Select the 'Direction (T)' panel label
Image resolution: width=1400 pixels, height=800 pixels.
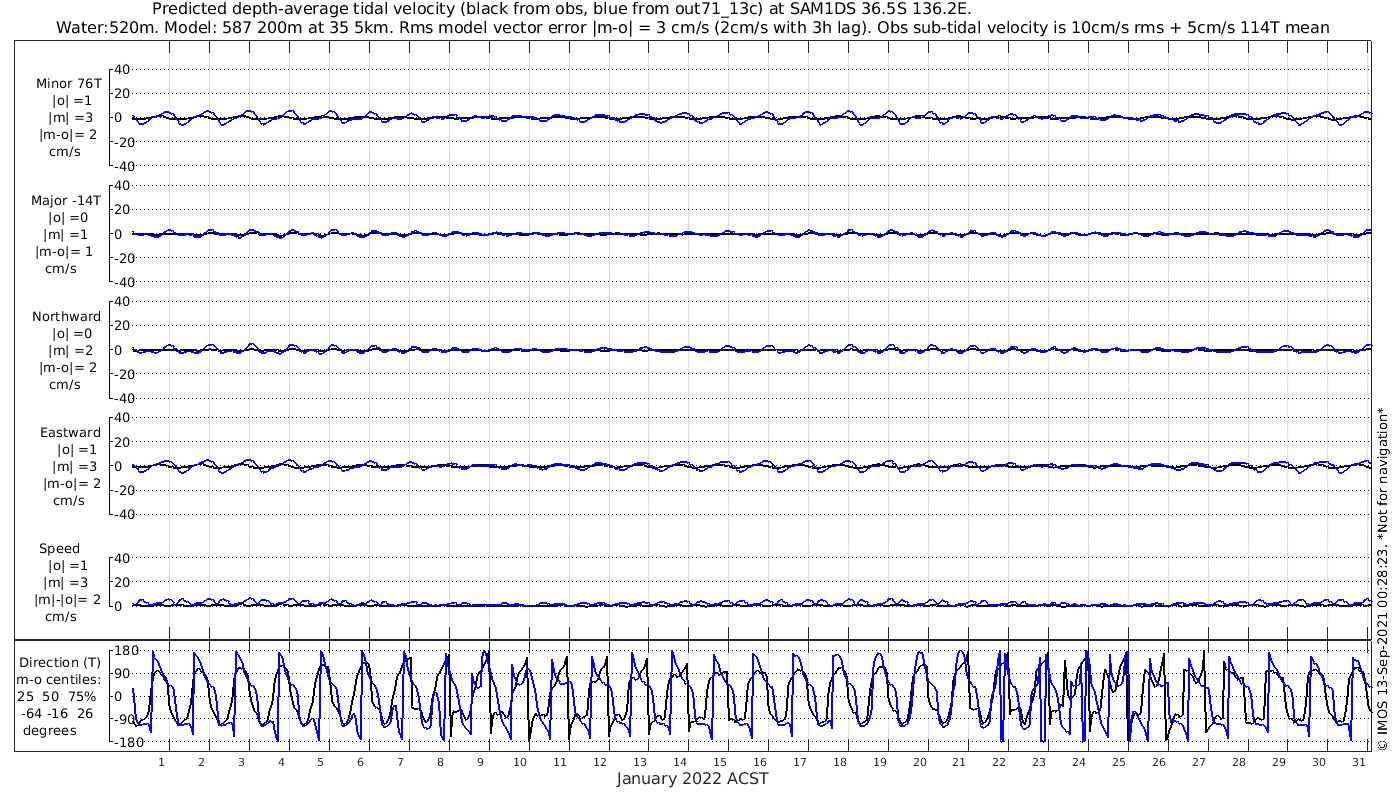coord(62,662)
